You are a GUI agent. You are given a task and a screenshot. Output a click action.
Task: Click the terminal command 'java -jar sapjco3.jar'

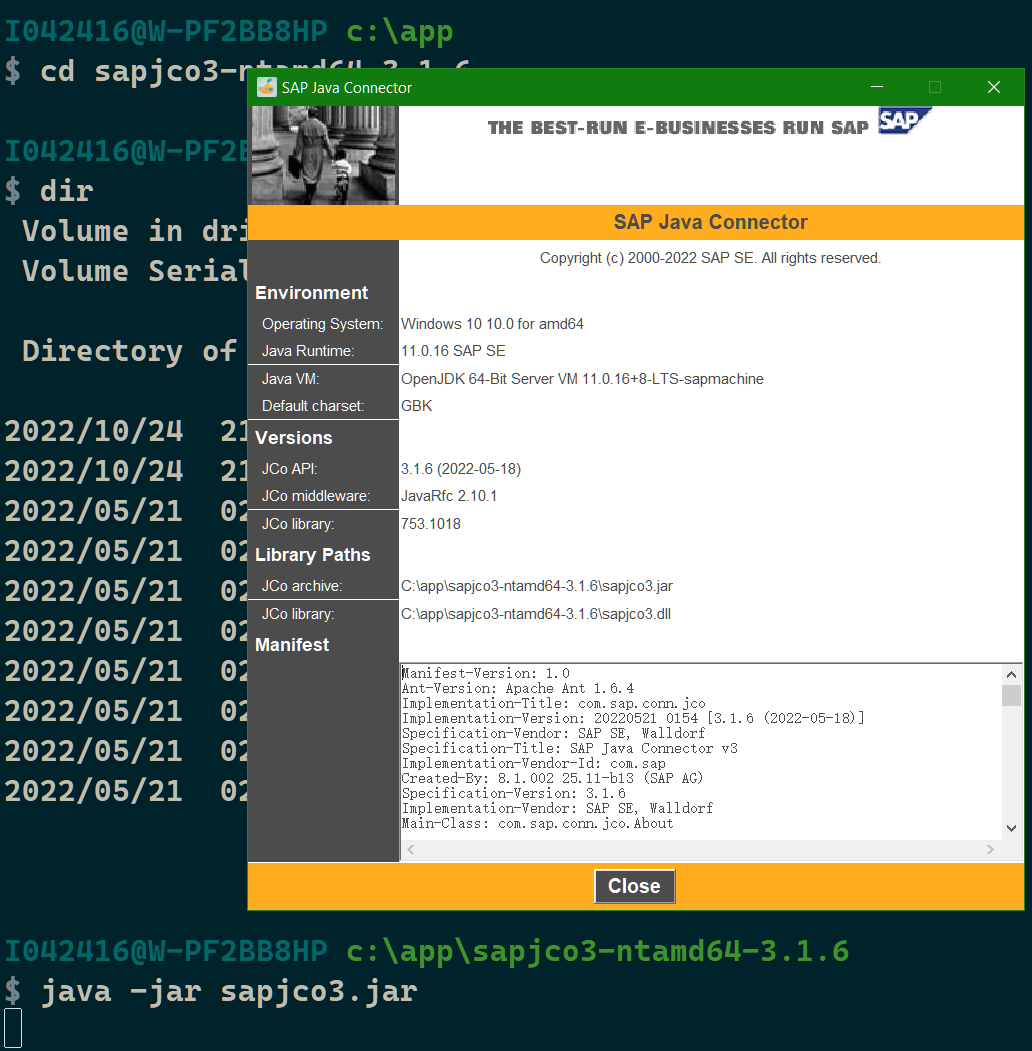229,991
